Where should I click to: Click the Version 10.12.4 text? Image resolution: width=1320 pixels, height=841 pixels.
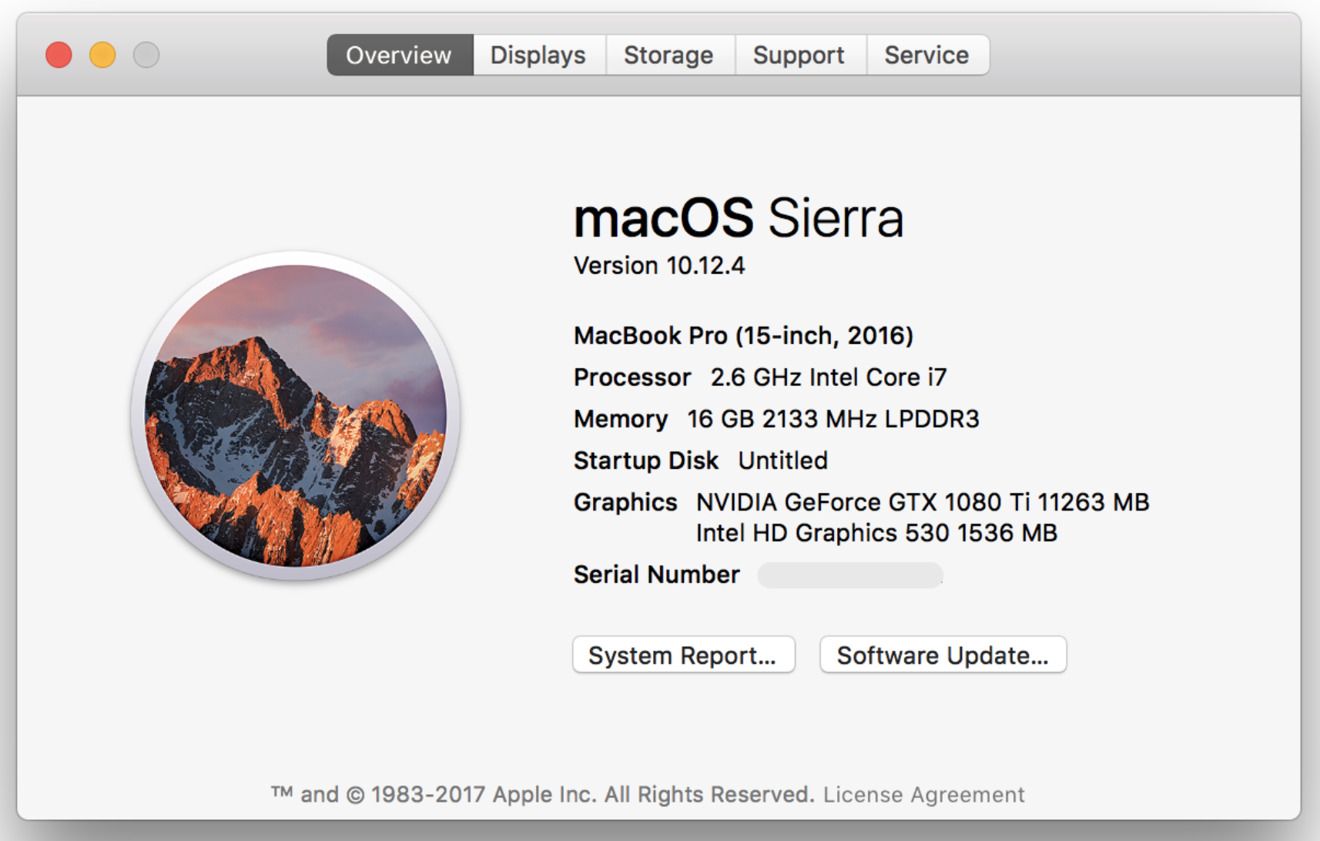click(659, 266)
